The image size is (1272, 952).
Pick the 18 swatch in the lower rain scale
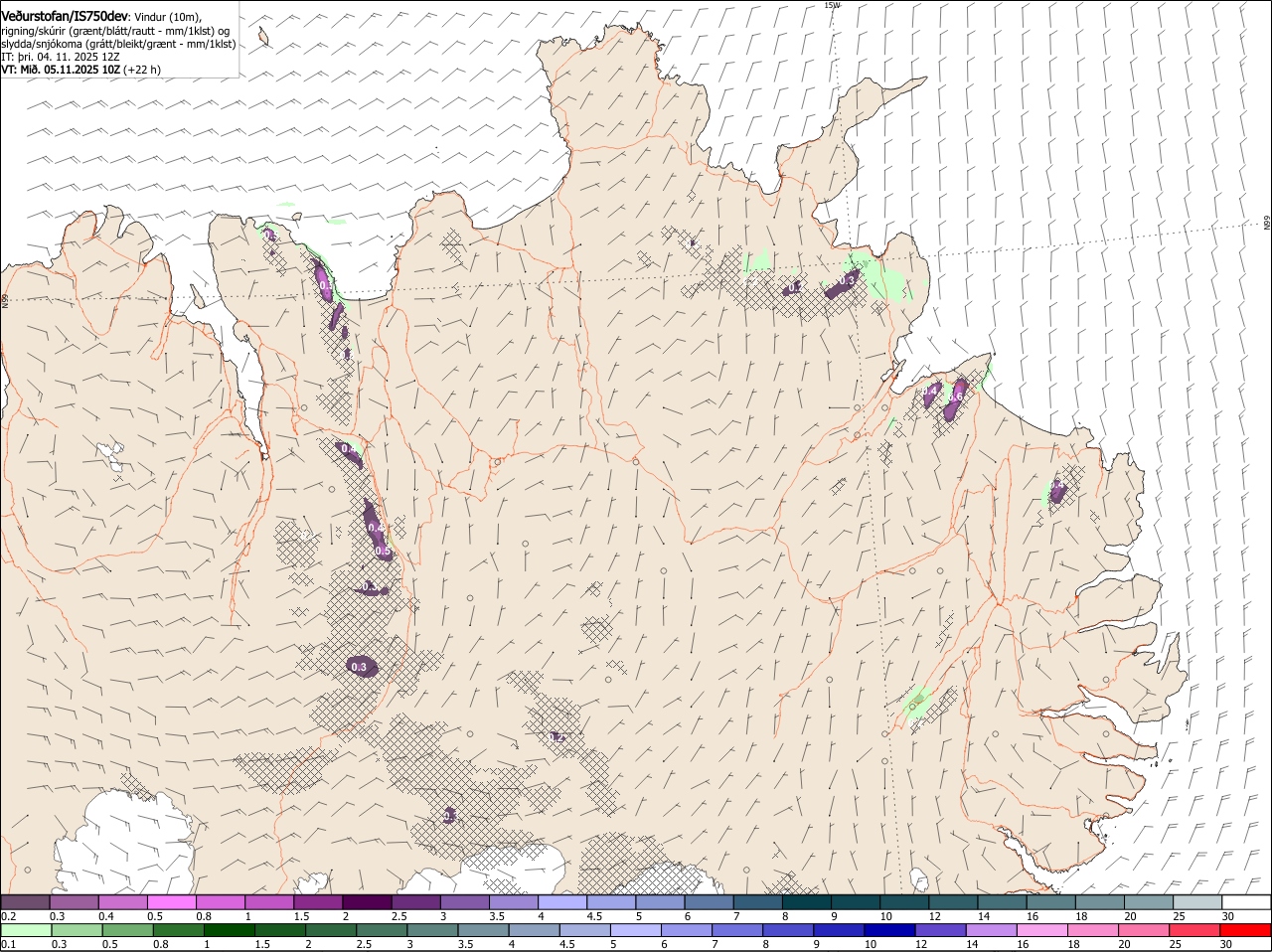tap(1092, 930)
